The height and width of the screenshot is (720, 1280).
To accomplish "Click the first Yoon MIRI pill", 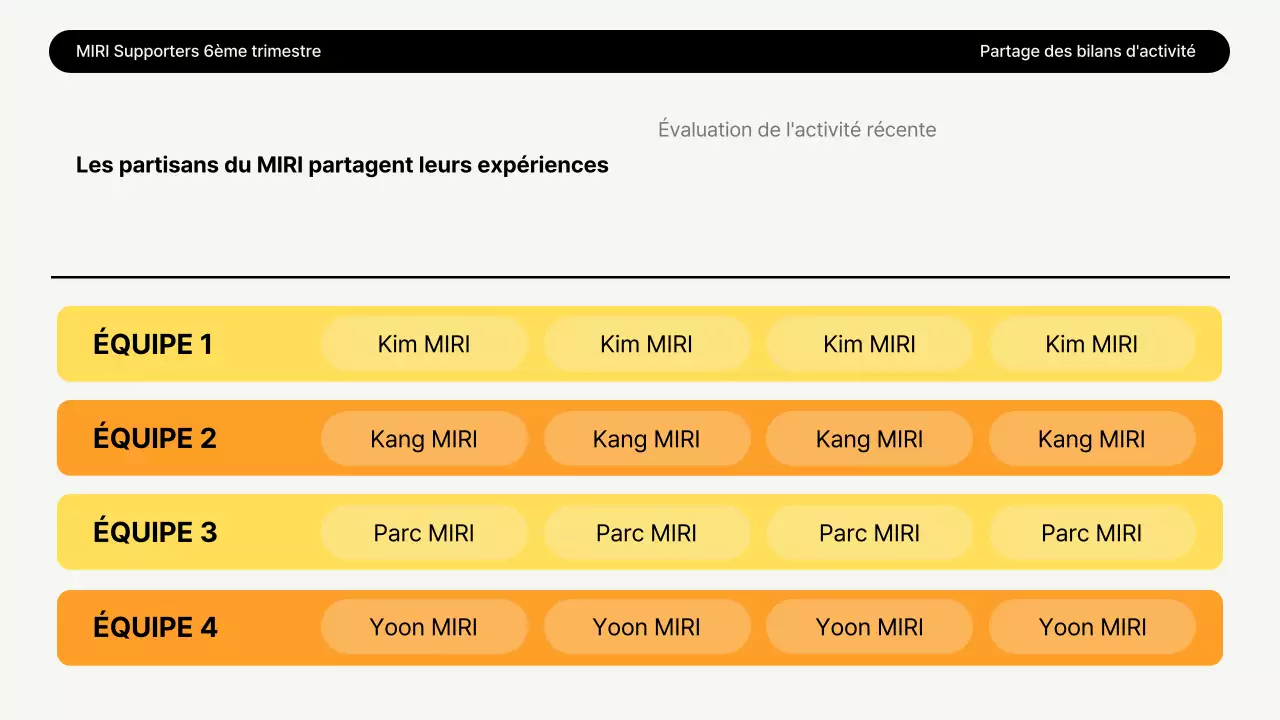I will (x=424, y=627).
